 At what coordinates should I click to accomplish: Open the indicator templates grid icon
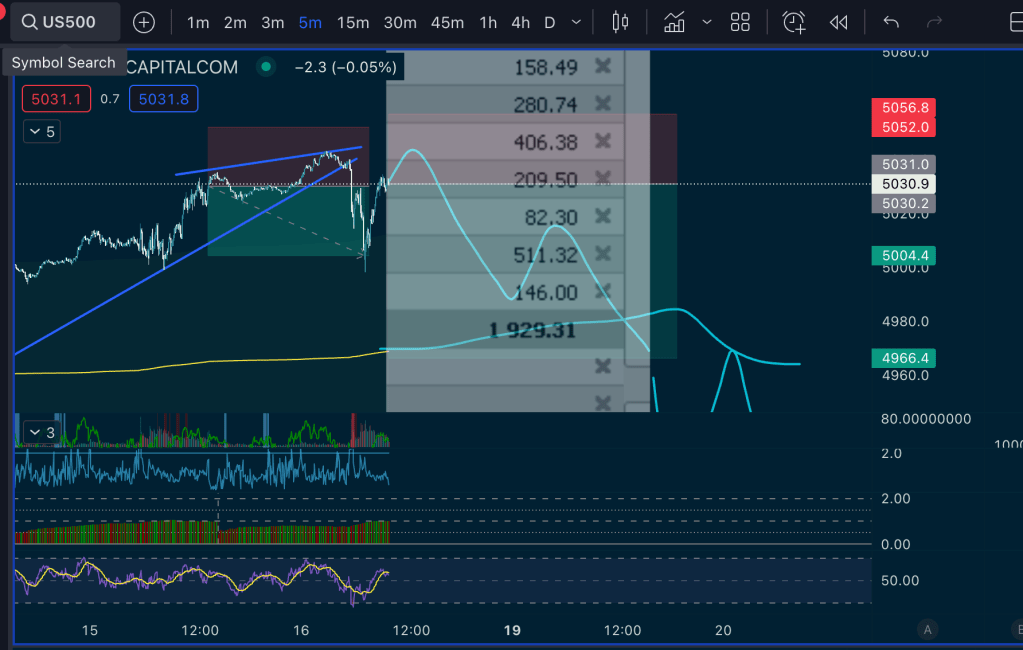tap(740, 22)
